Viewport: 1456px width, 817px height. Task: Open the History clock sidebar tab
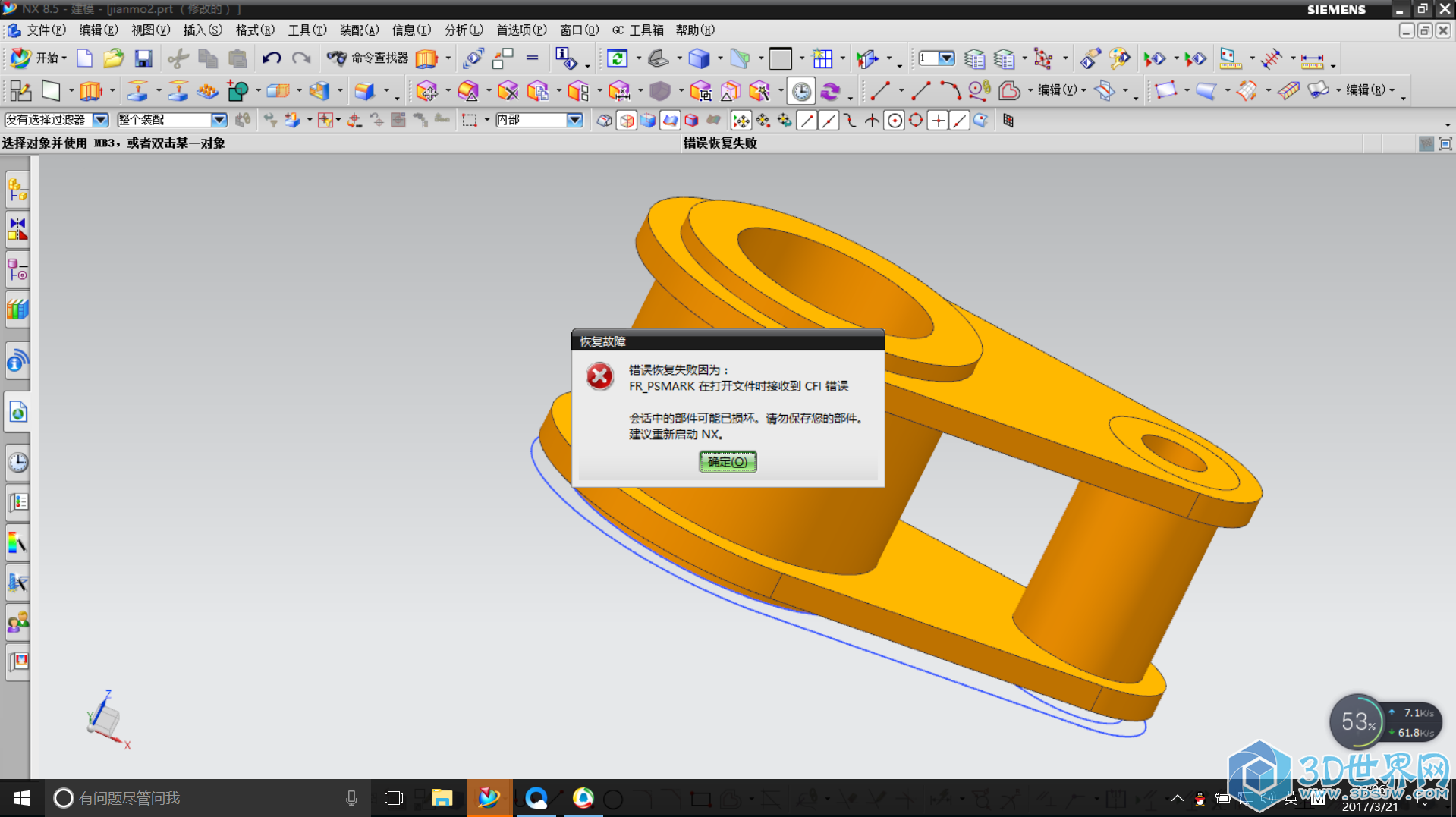pos(17,462)
